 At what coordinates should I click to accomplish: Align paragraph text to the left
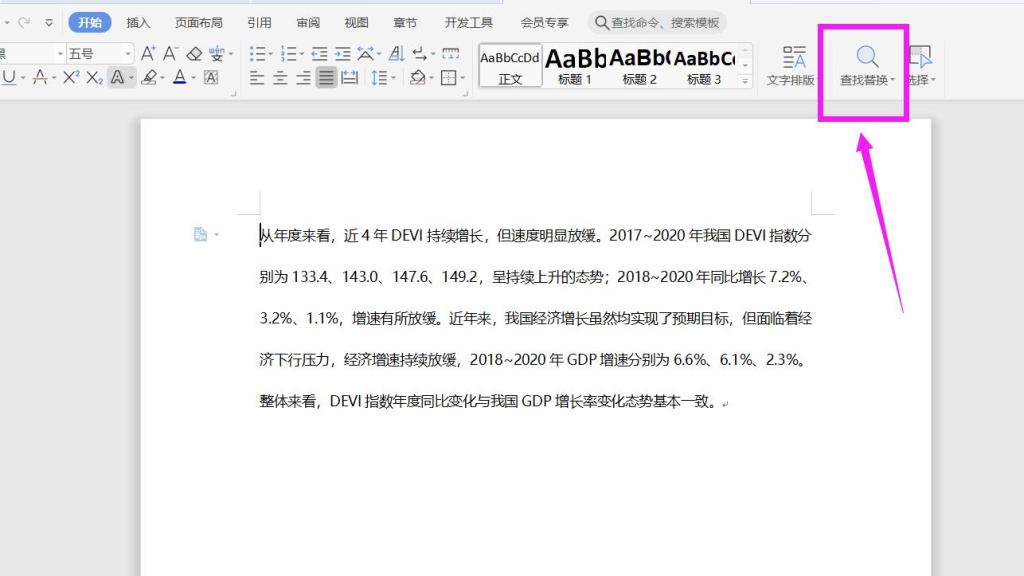click(257, 78)
